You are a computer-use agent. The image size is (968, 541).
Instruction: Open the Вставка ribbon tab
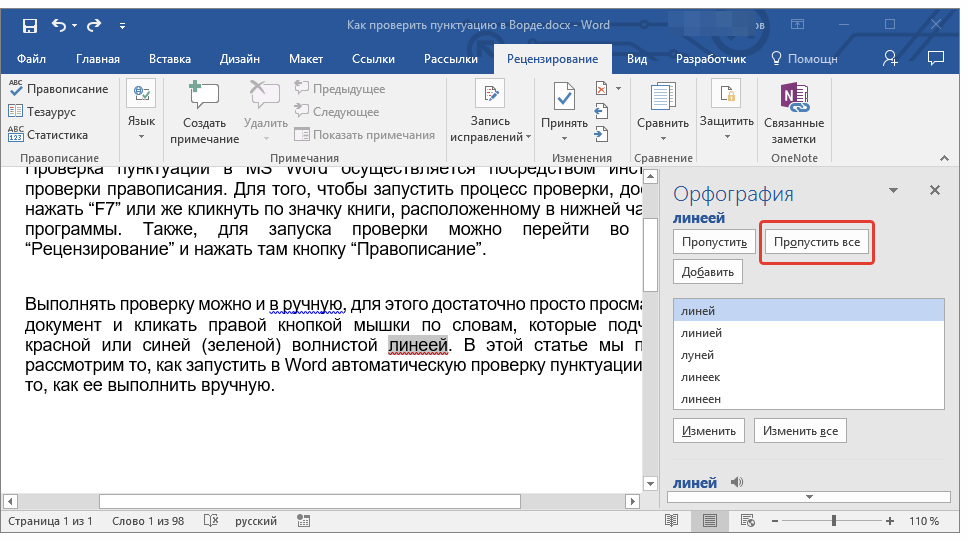(170, 59)
